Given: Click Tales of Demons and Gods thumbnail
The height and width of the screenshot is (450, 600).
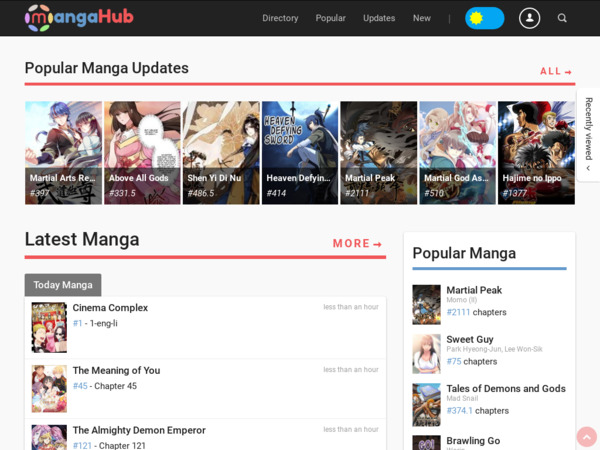Looking at the screenshot, I should click(426, 405).
